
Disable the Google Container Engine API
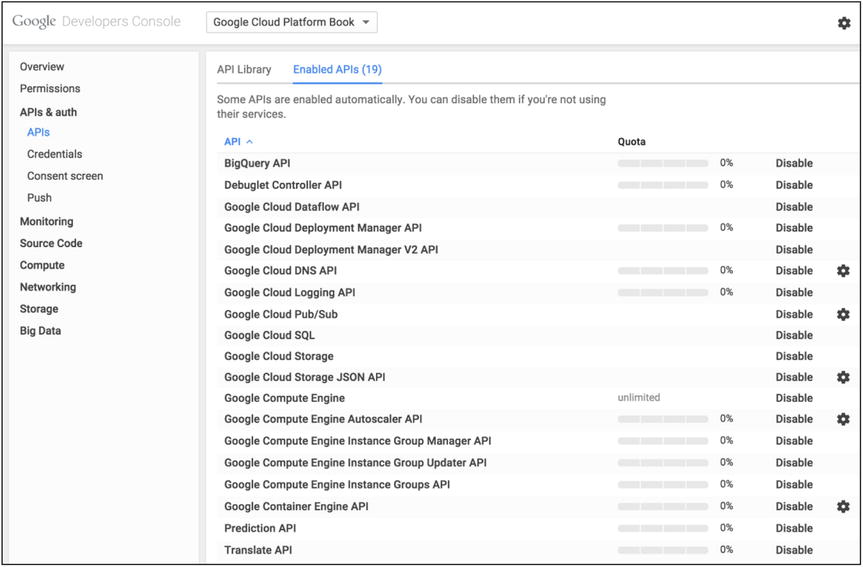click(794, 506)
